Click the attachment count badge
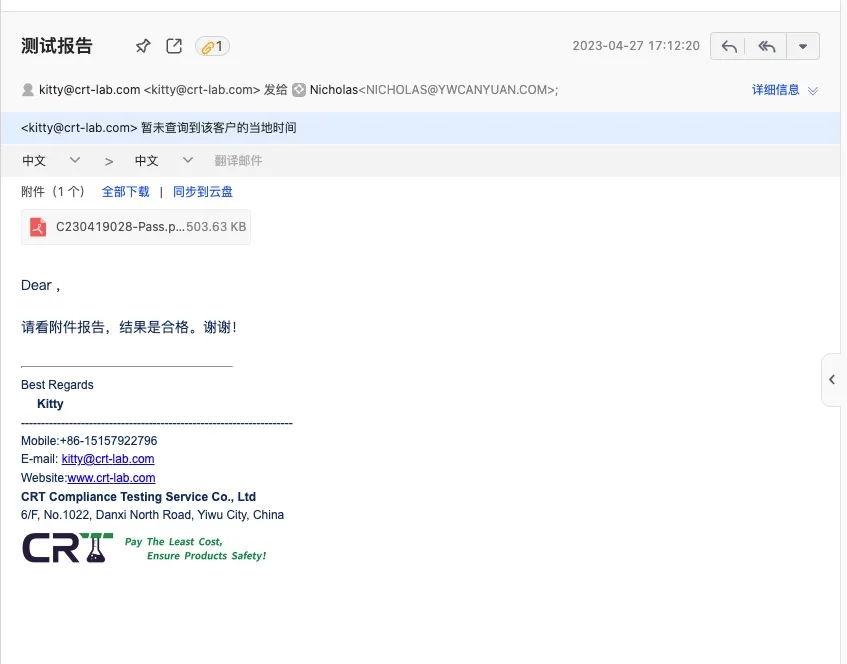Image resolution: width=847 pixels, height=664 pixels. tap(212, 46)
